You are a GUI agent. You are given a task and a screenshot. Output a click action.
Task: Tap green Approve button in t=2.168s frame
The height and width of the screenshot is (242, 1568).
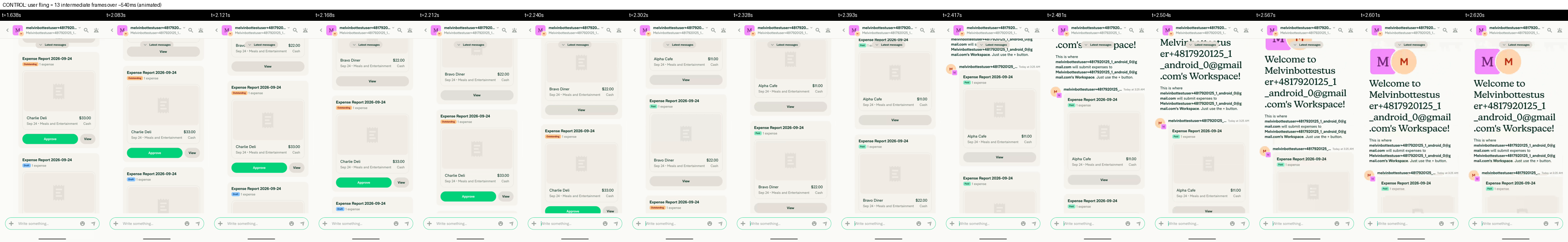pos(363,182)
